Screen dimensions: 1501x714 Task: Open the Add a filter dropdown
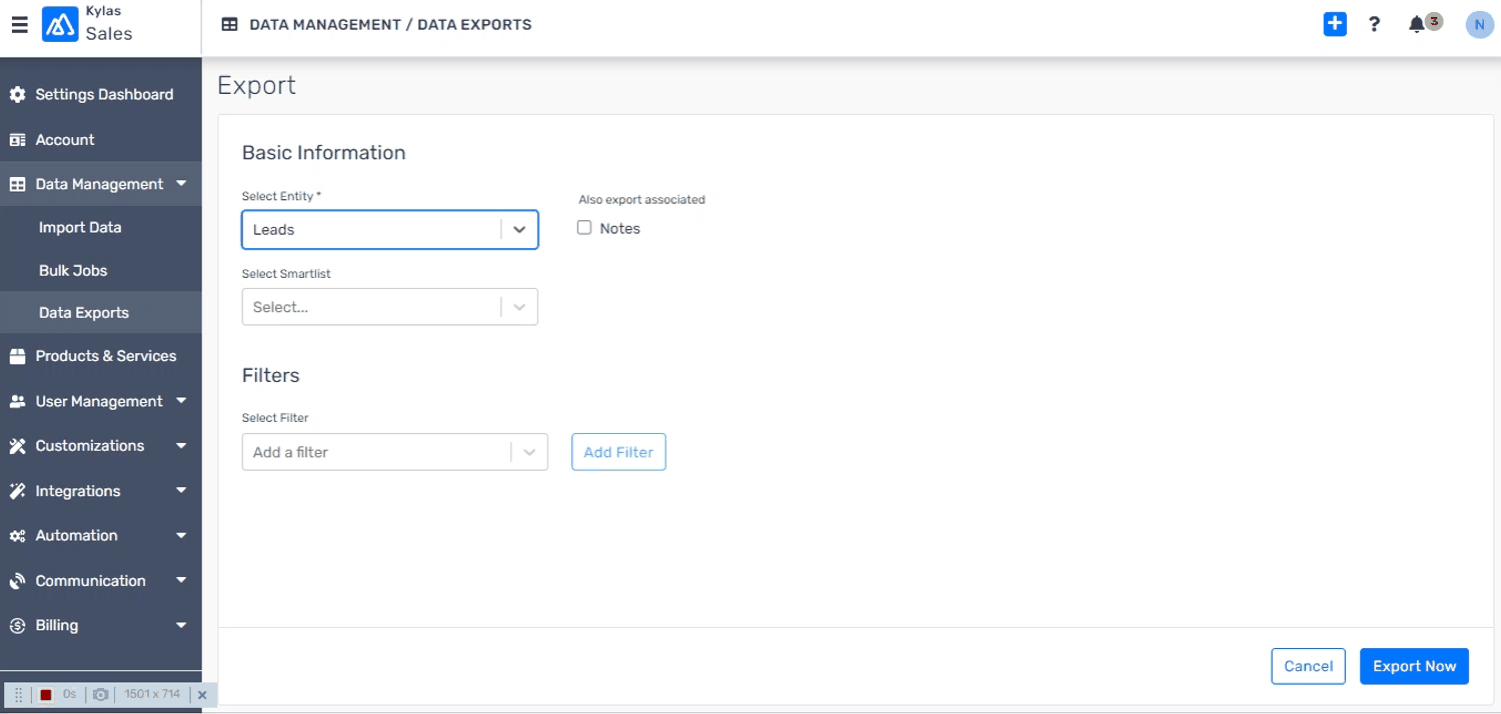coord(394,452)
